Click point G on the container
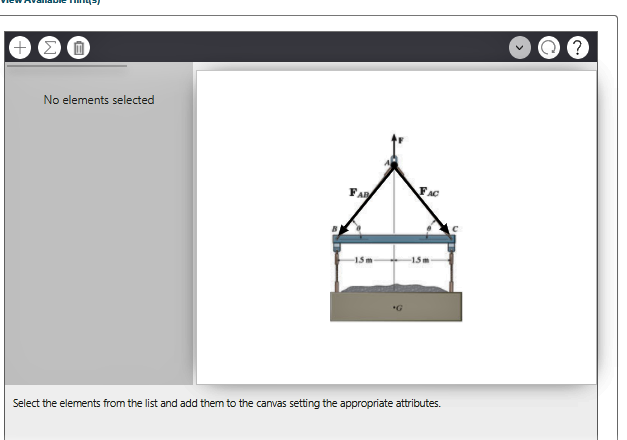This screenshot has height=440, width=627. (x=397, y=308)
